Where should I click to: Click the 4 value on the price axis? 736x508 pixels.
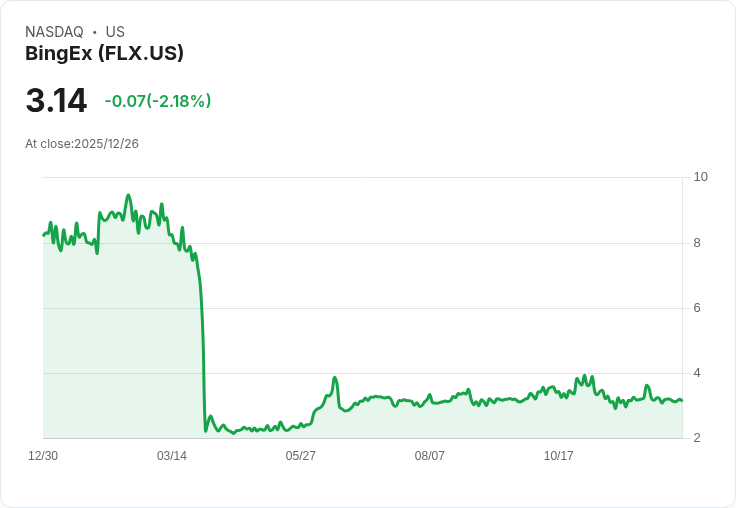click(697, 373)
